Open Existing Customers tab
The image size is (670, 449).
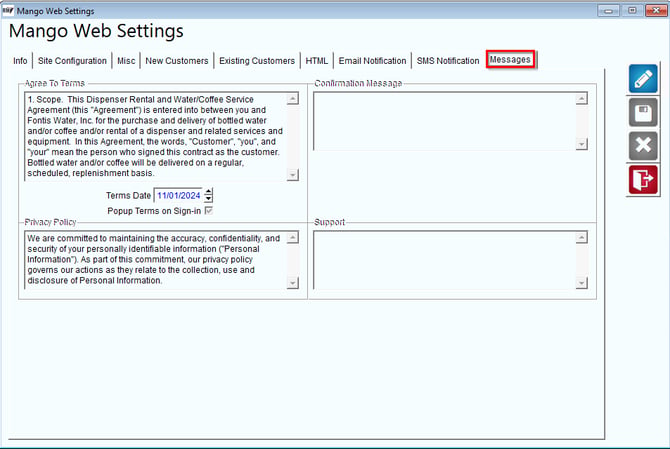[257, 61]
